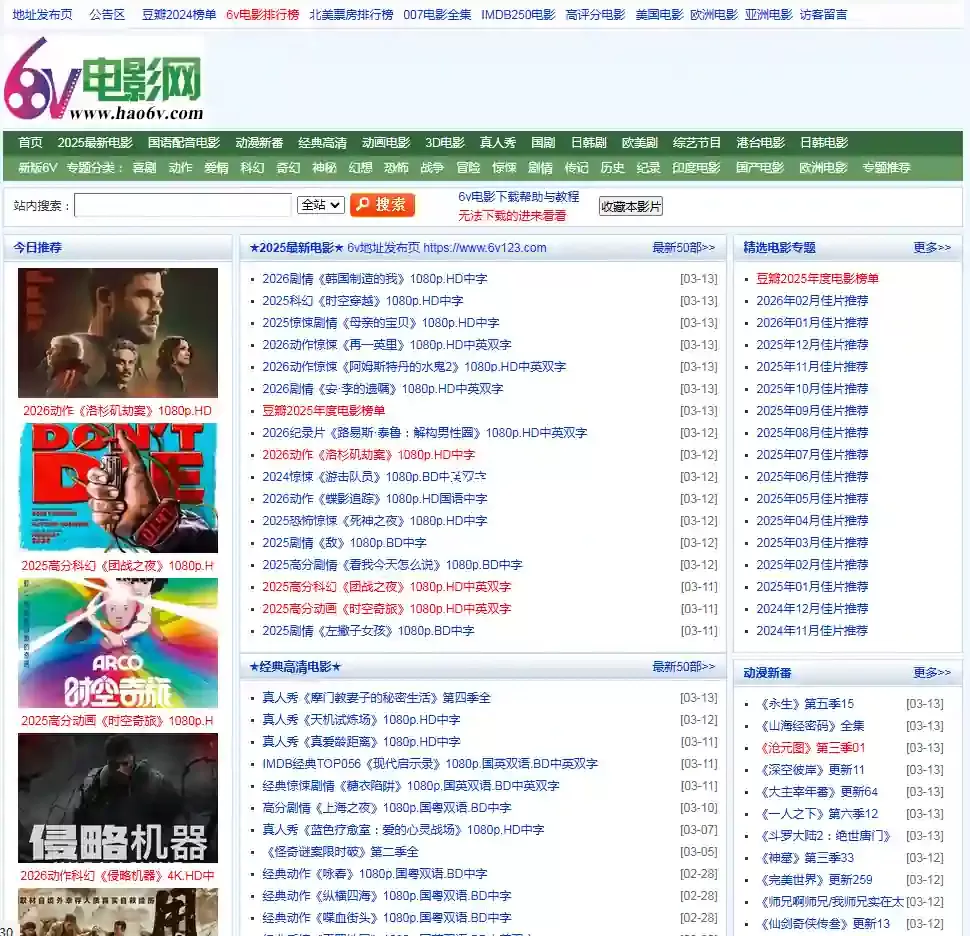Open the 侵略机器 movie poster
This screenshot has height=936, width=970.
118,798
